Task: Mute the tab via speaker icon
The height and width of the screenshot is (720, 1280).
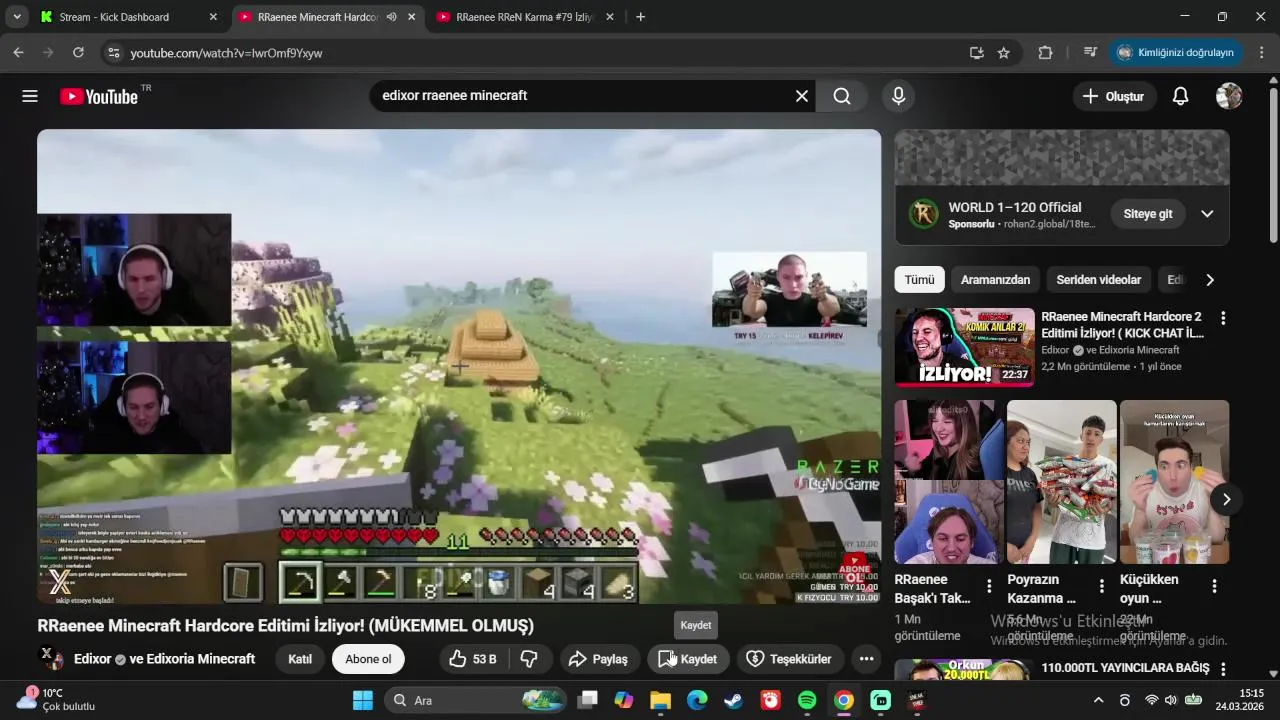Action: [x=391, y=17]
